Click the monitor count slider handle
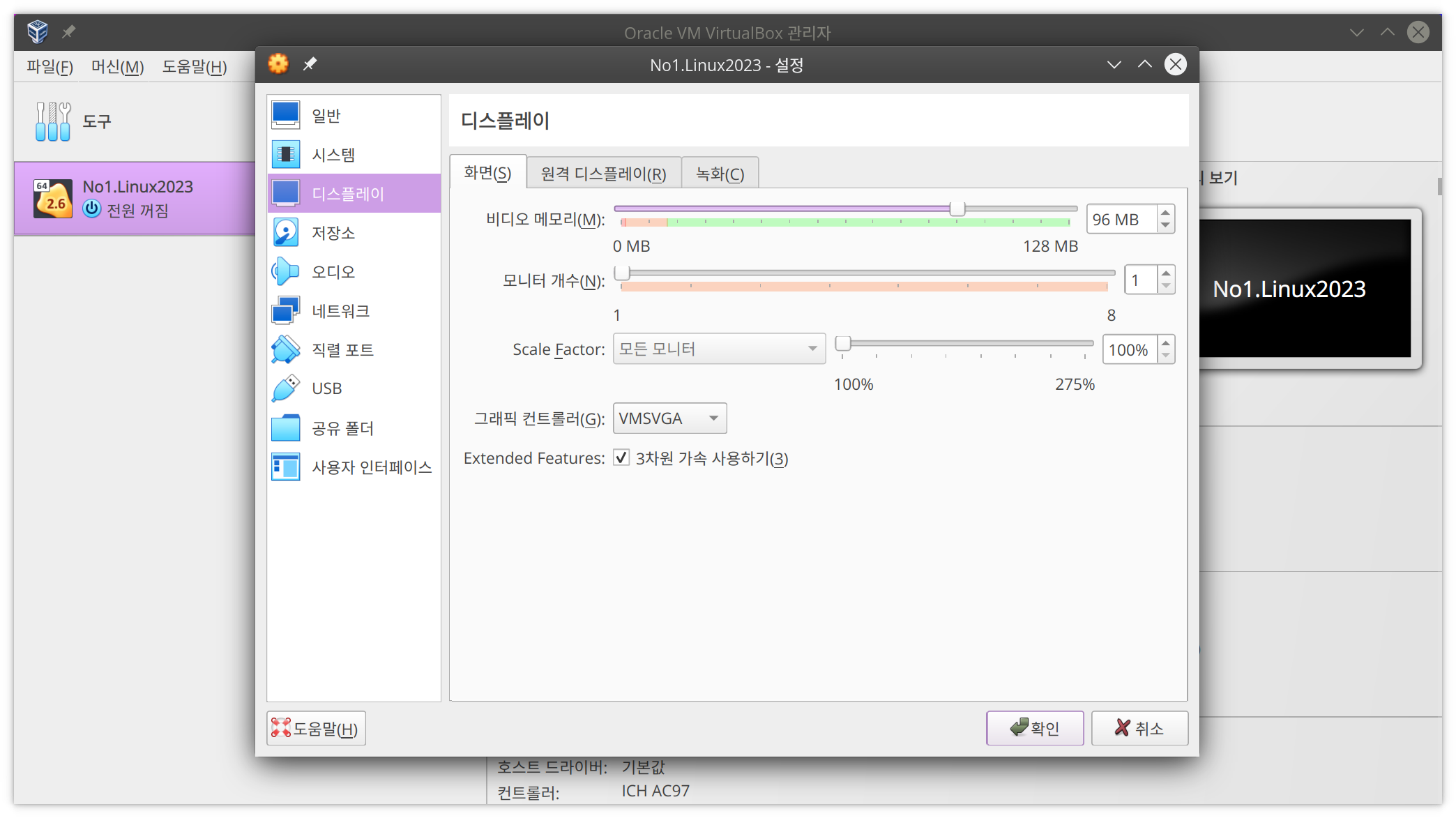The image size is (1456, 818). coord(622,272)
